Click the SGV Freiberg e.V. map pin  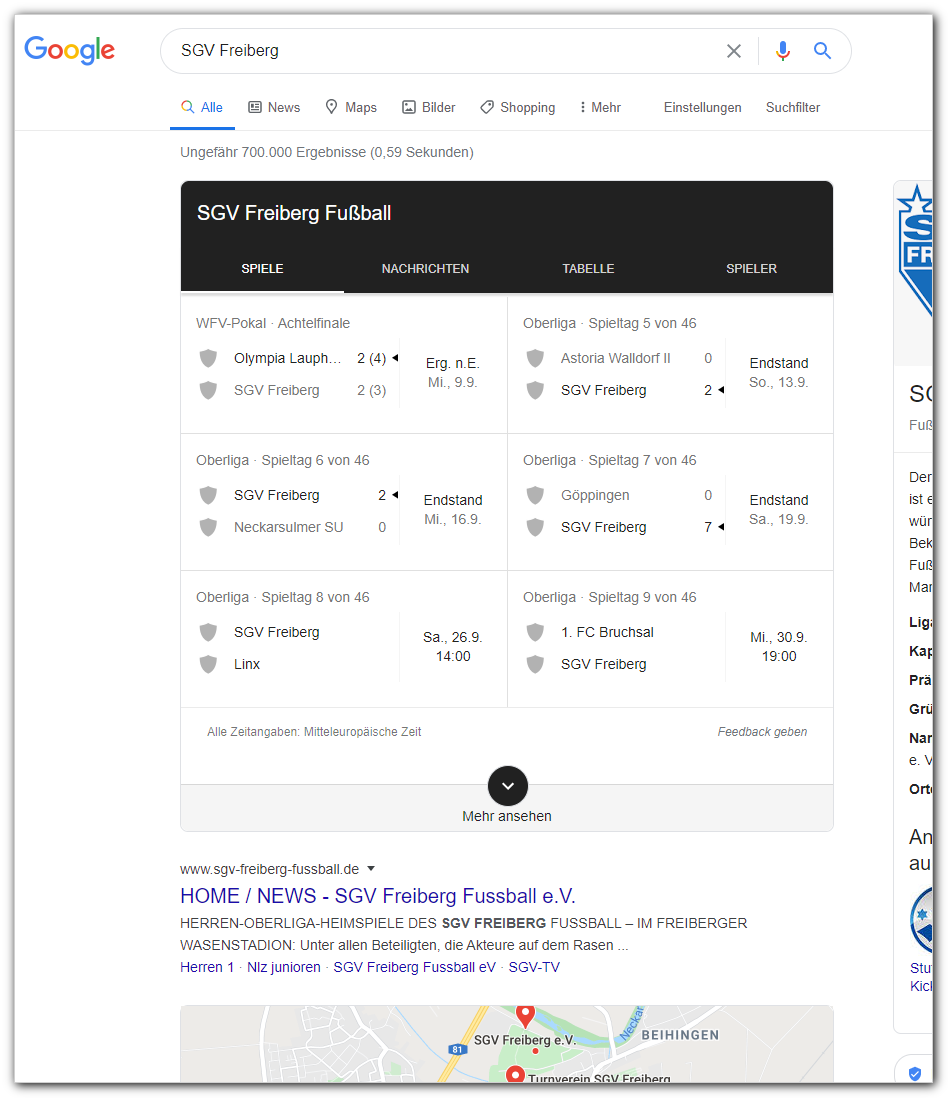[x=525, y=1016]
